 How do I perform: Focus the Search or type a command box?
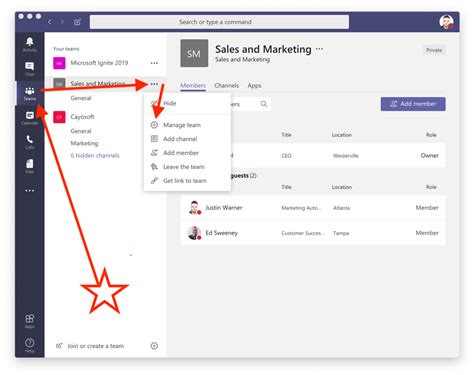(x=219, y=22)
